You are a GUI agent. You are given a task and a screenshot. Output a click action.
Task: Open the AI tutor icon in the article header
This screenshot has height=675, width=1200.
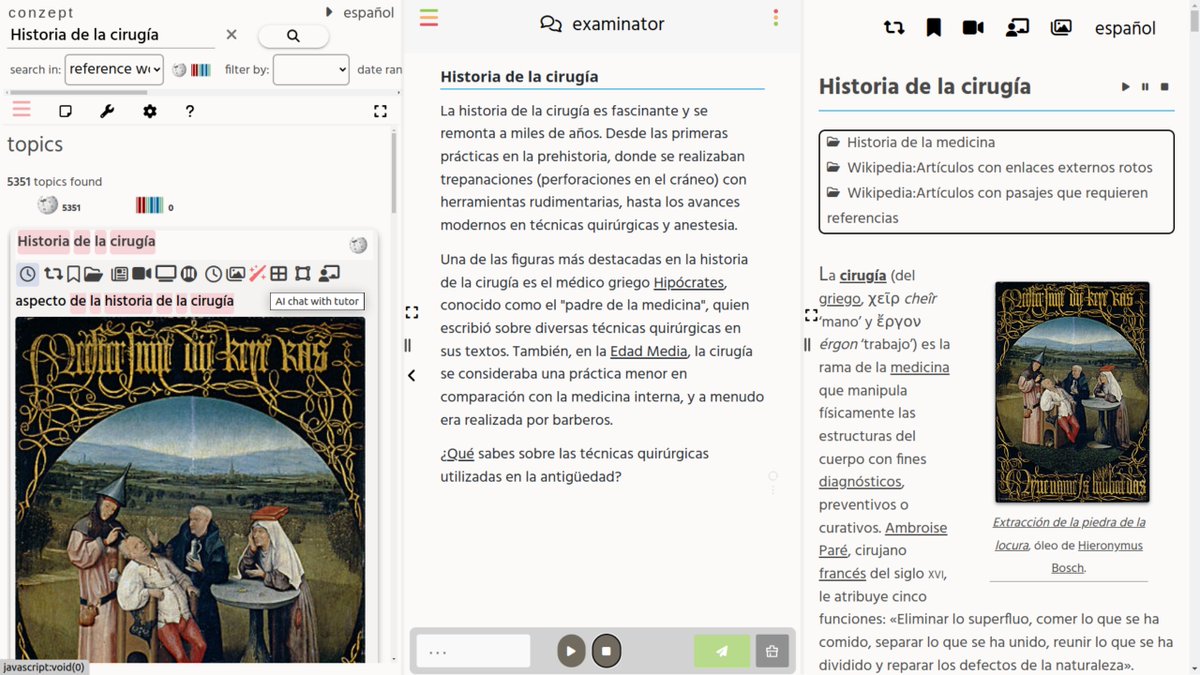point(1017,28)
